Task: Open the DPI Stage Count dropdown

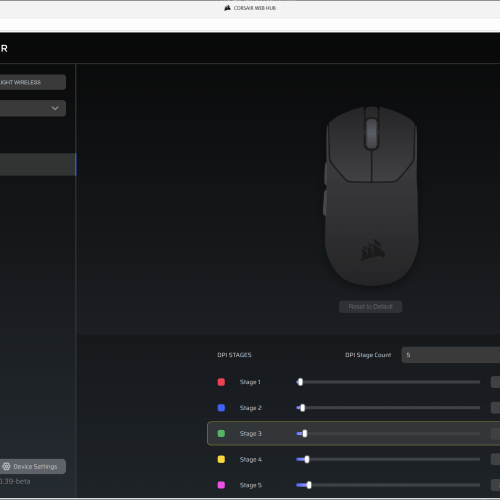Action: (451, 355)
